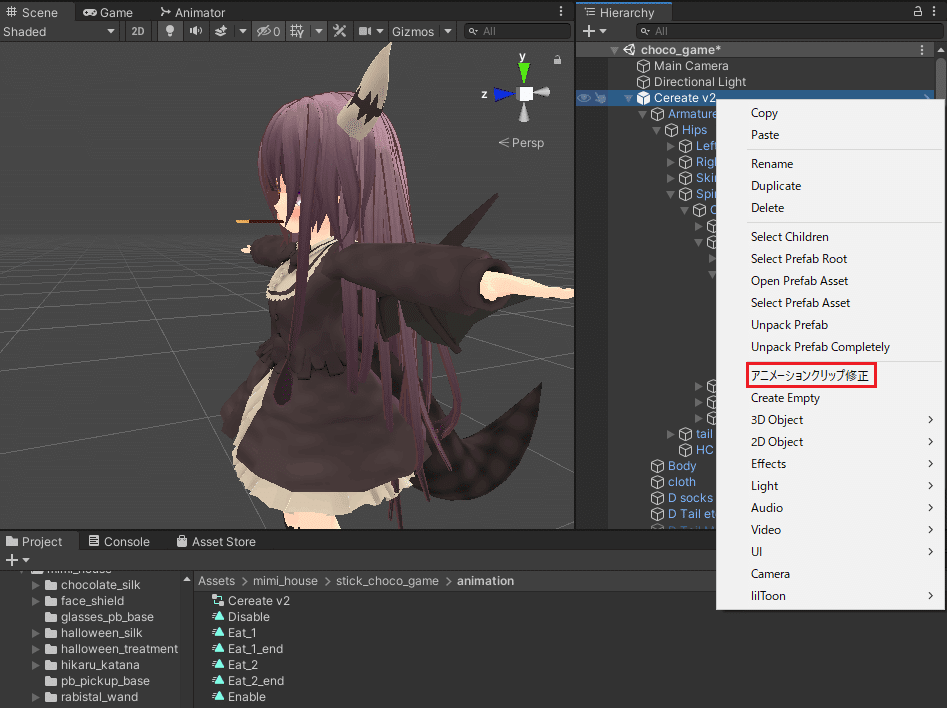Toggle scene lighting with the bulb icon
Screen dimensions: 947x708
(x=170, y=31)
